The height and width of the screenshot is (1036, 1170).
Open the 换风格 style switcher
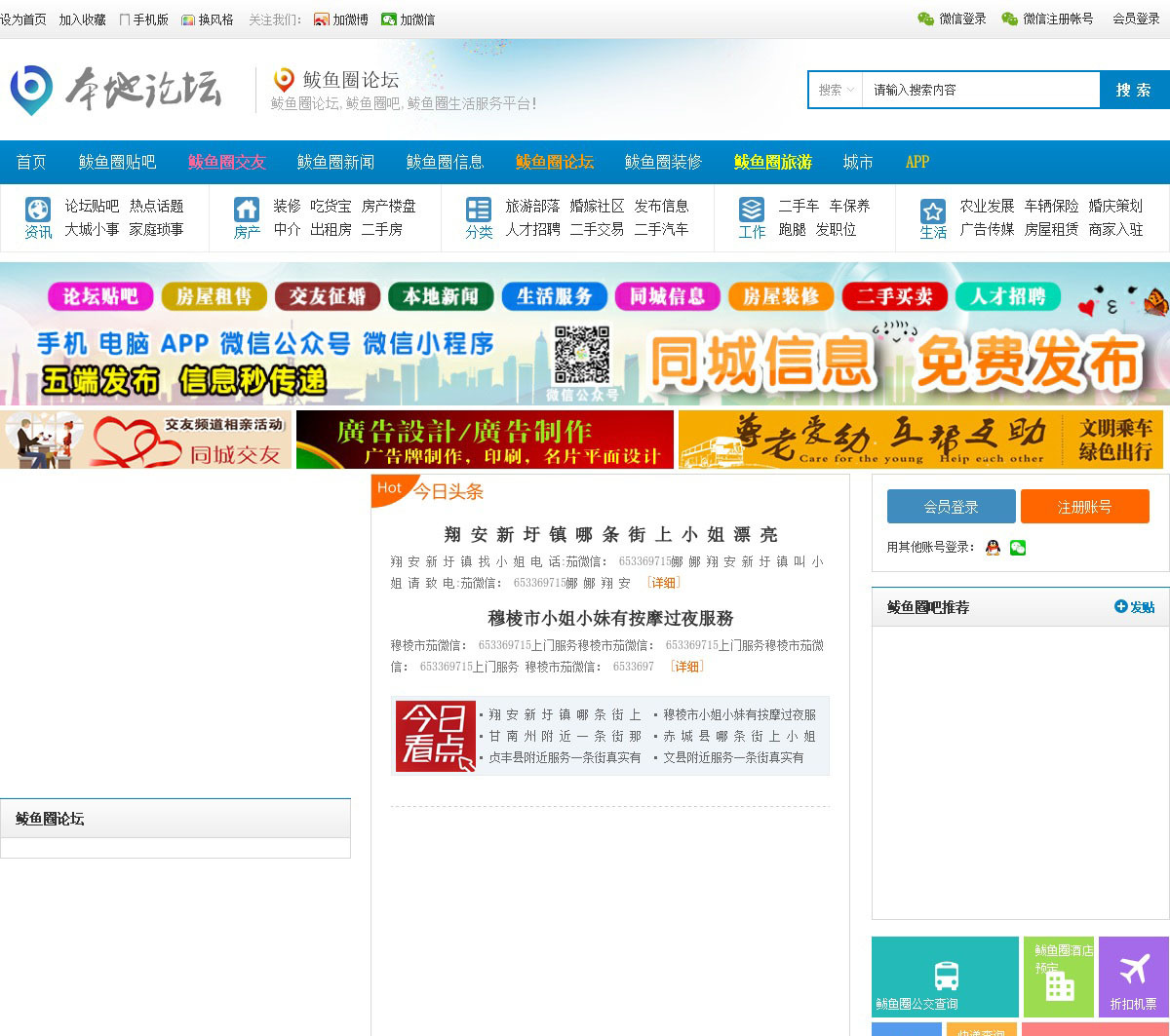pos(208,19)
